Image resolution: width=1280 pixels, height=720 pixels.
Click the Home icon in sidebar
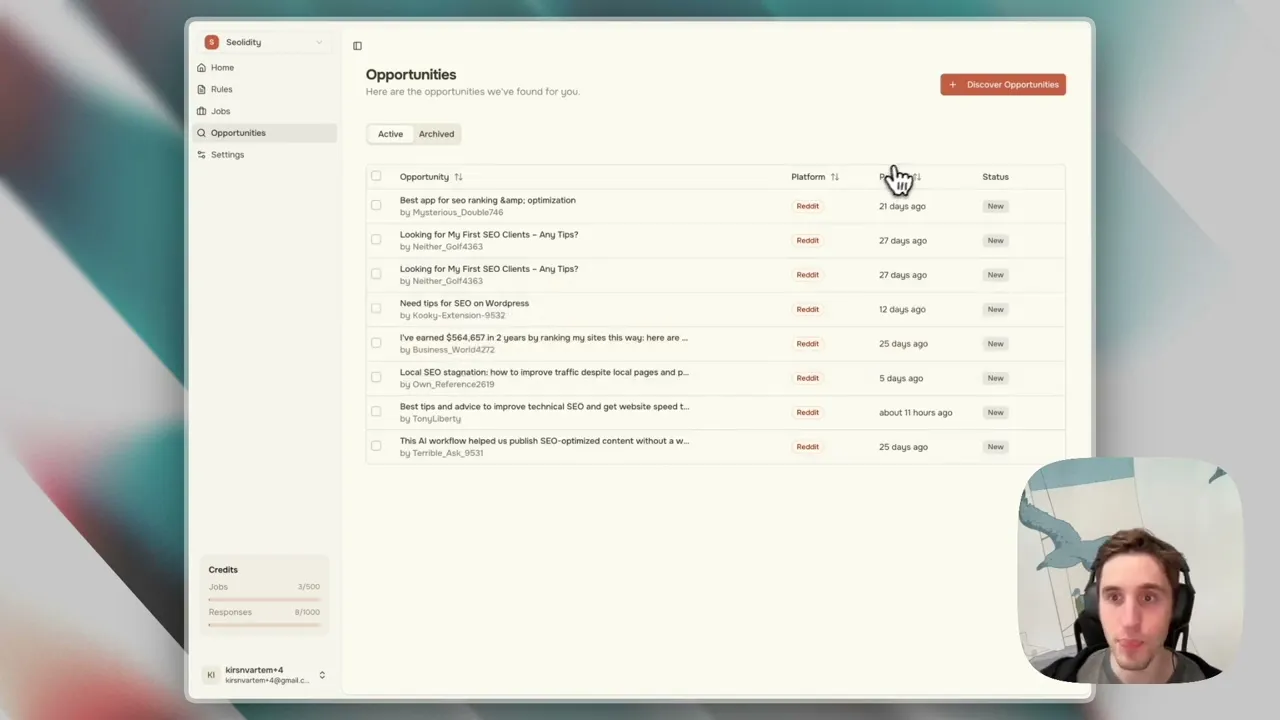(x=202, y=68)
